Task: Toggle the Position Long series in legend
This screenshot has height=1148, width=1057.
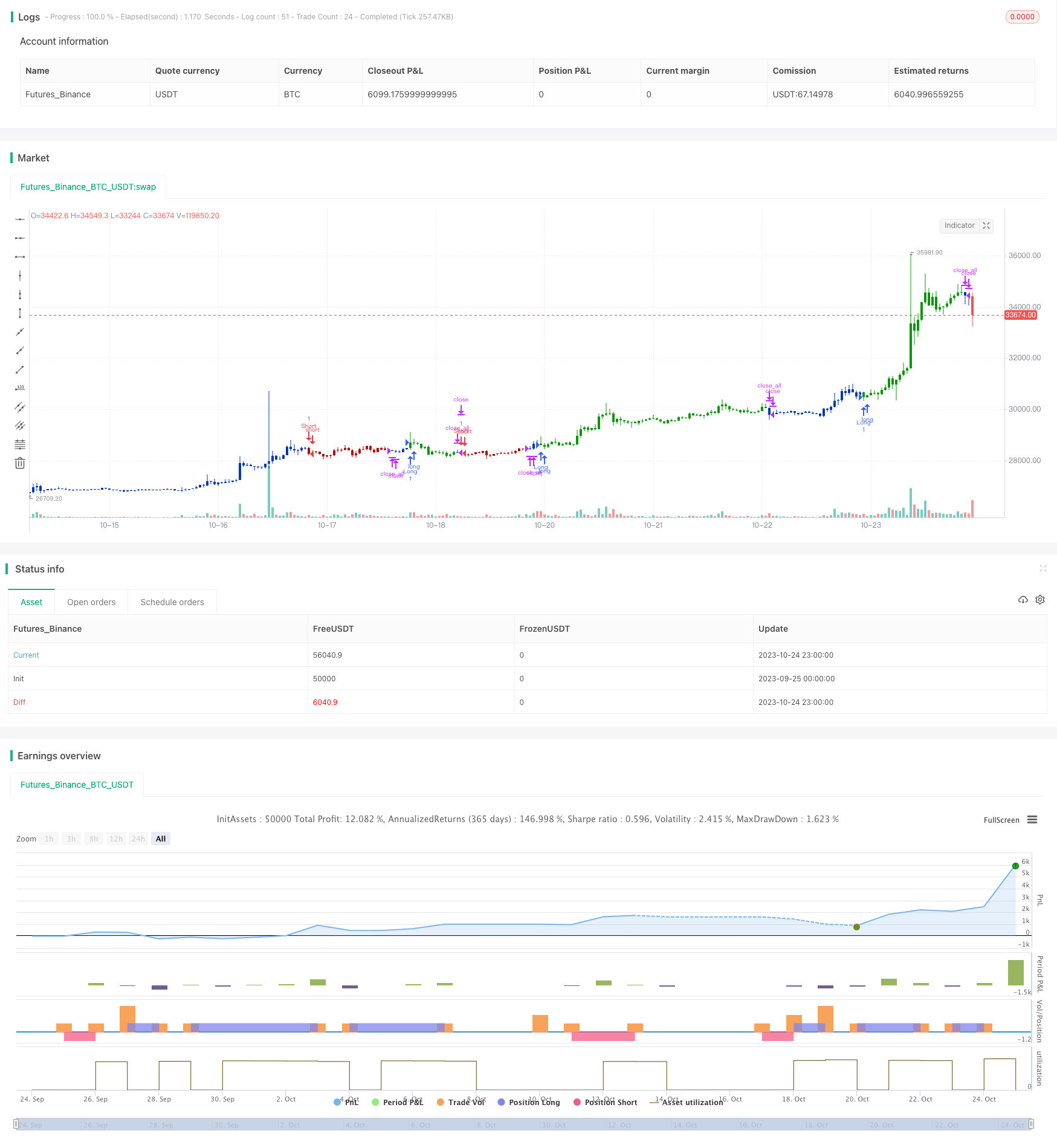Action: click(x=529, y=1102)
